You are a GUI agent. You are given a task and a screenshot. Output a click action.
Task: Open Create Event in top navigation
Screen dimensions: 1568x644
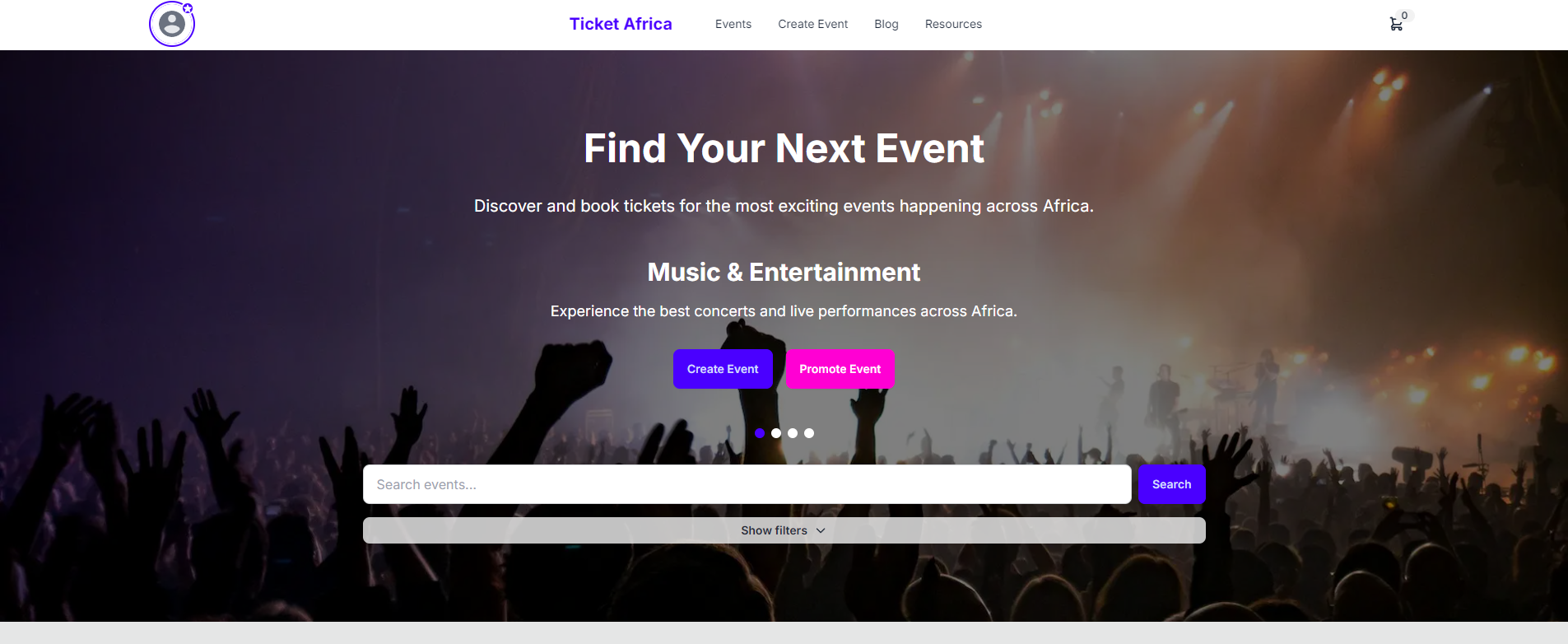pyautogui.click(x=813, y=24)
